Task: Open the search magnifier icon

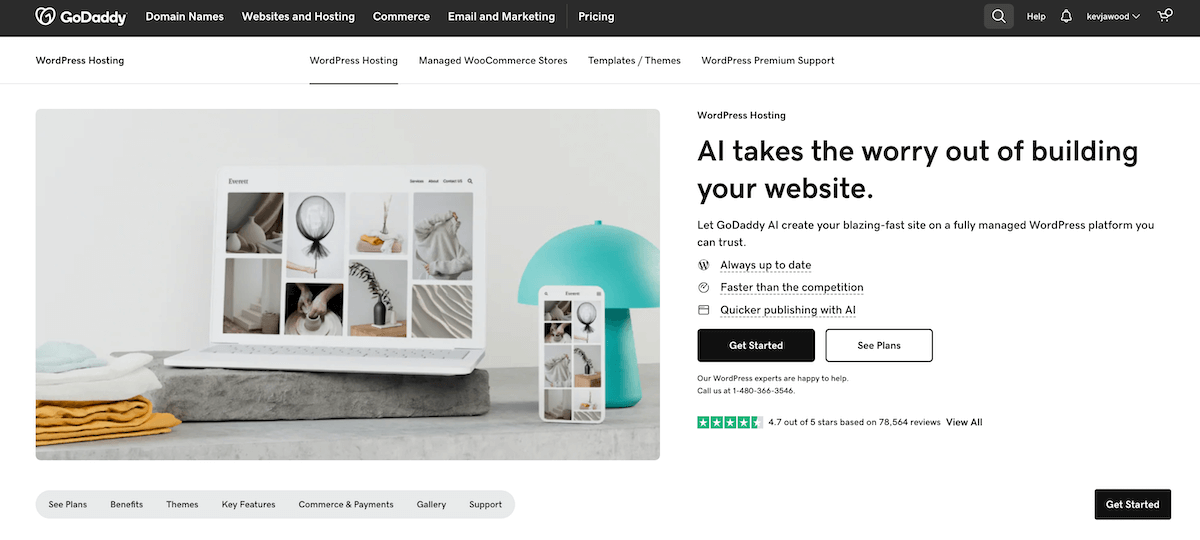Action: point(998,17)
